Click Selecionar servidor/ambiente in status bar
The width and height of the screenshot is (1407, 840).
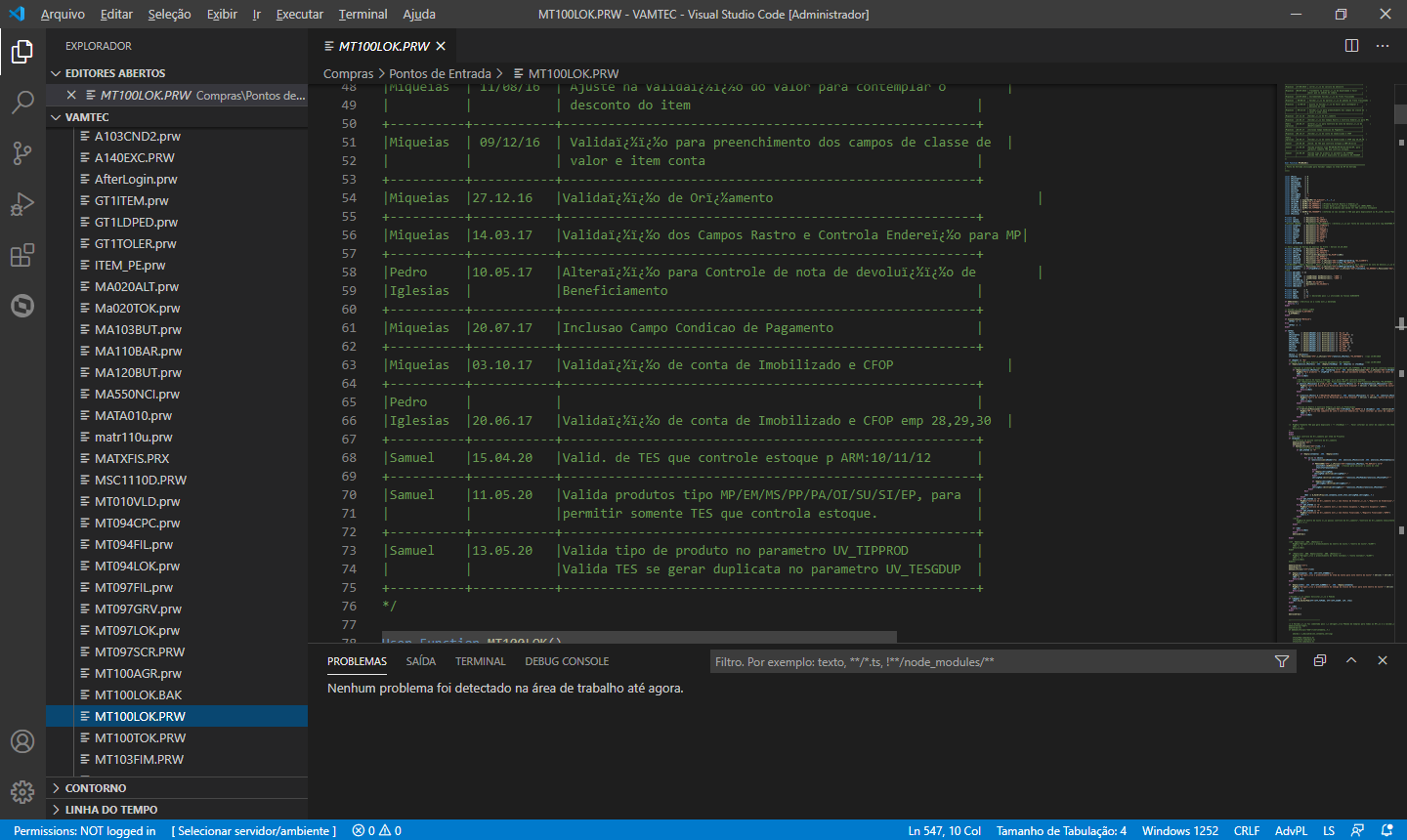254,830
